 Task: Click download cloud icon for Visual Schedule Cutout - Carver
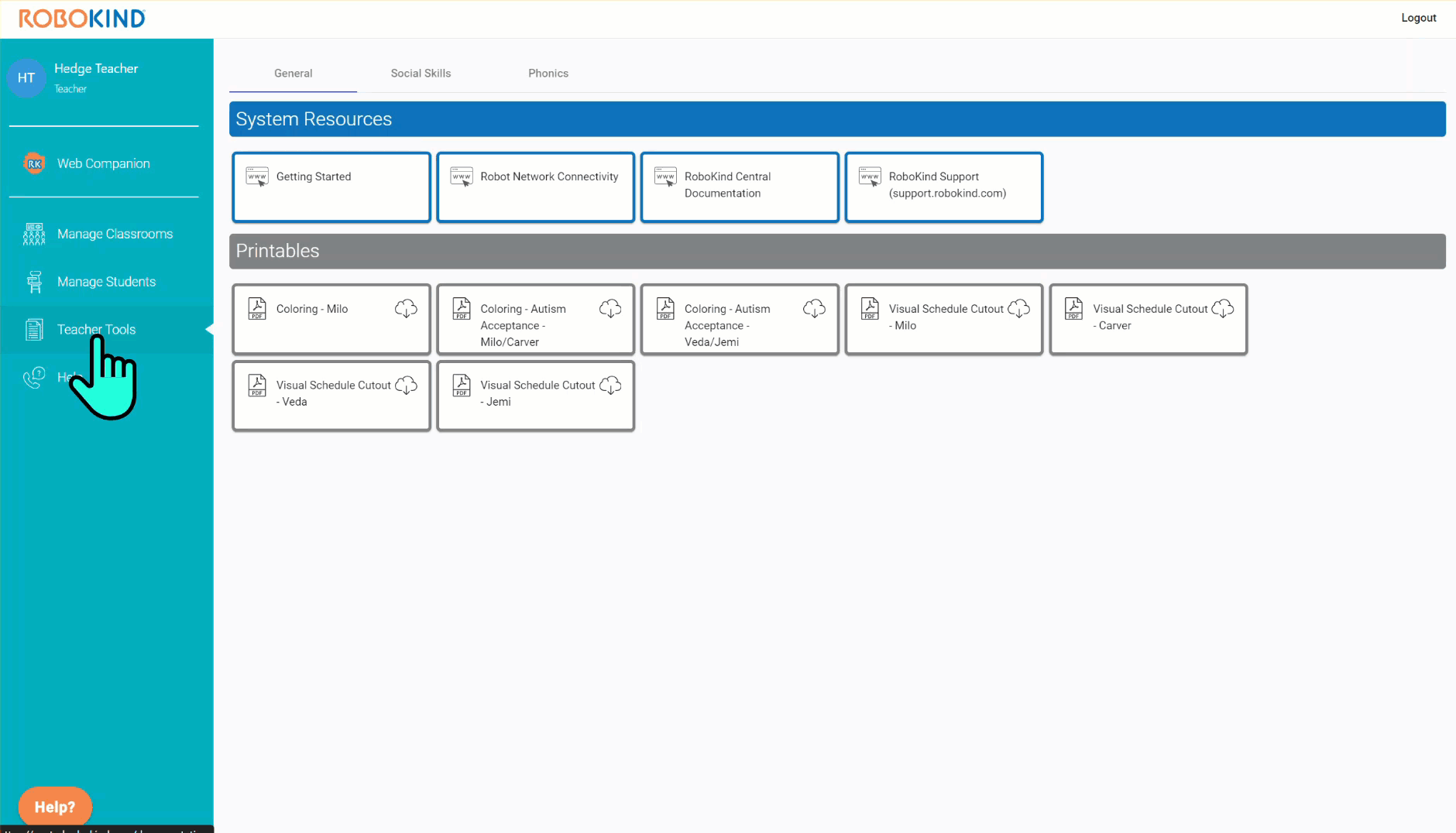1222,309
